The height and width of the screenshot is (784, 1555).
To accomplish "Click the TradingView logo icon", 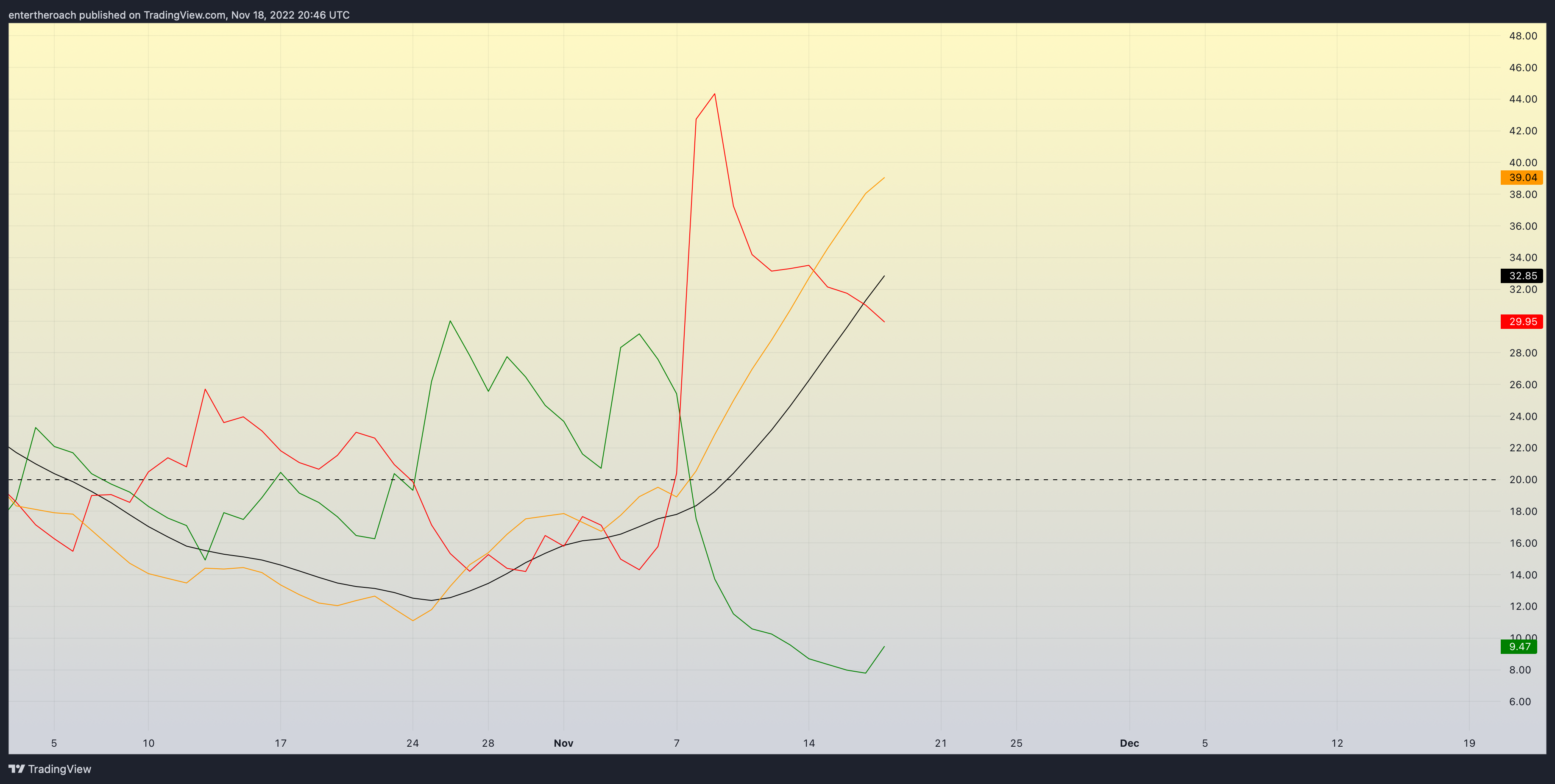I will [x=17, y=769].
